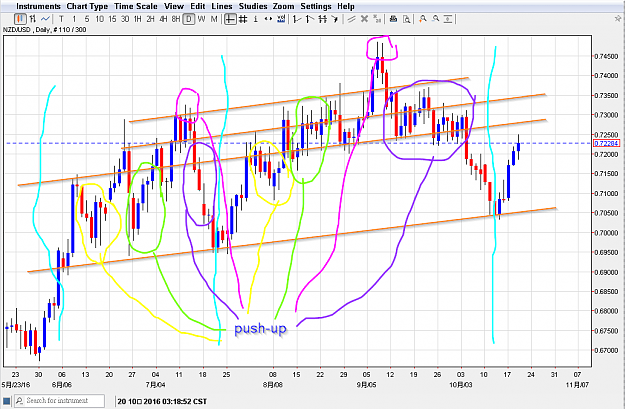Click the '9月/05' date axis label
625x409 pixels.
366,385
